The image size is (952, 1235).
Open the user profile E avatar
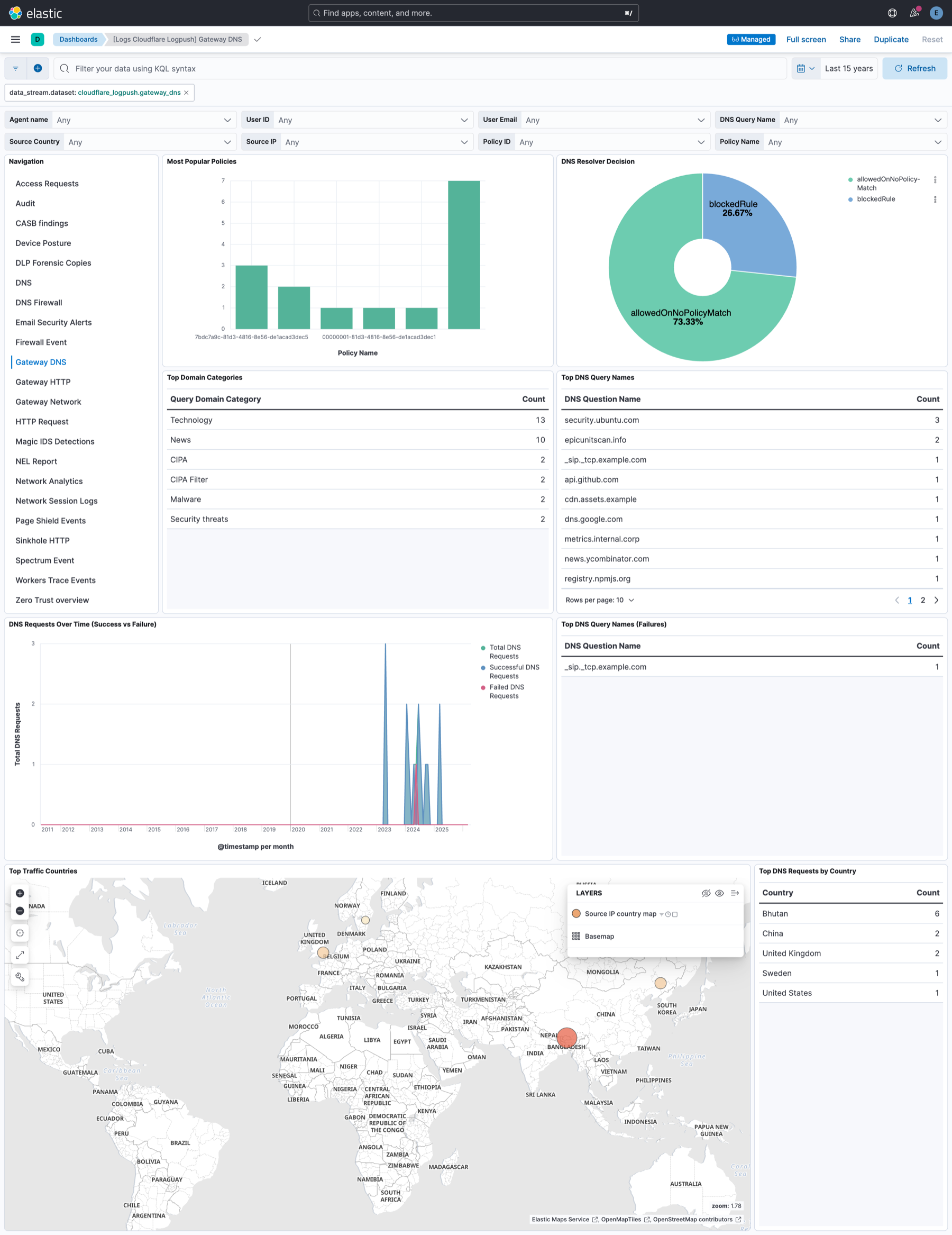click(936, 13)
